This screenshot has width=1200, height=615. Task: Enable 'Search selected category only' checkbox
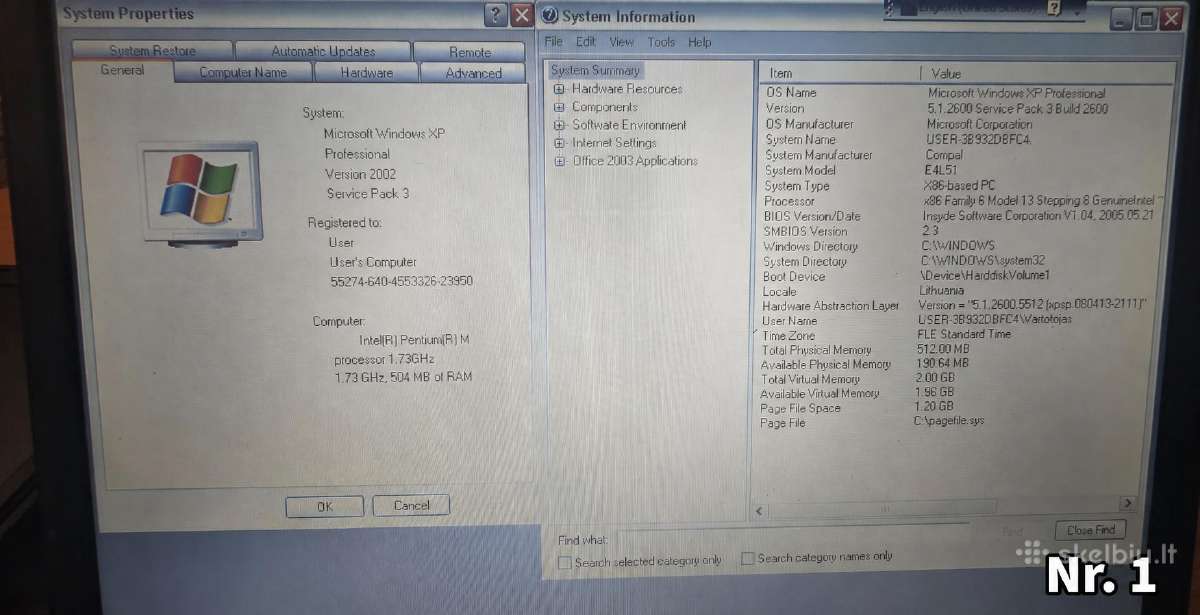565,562
